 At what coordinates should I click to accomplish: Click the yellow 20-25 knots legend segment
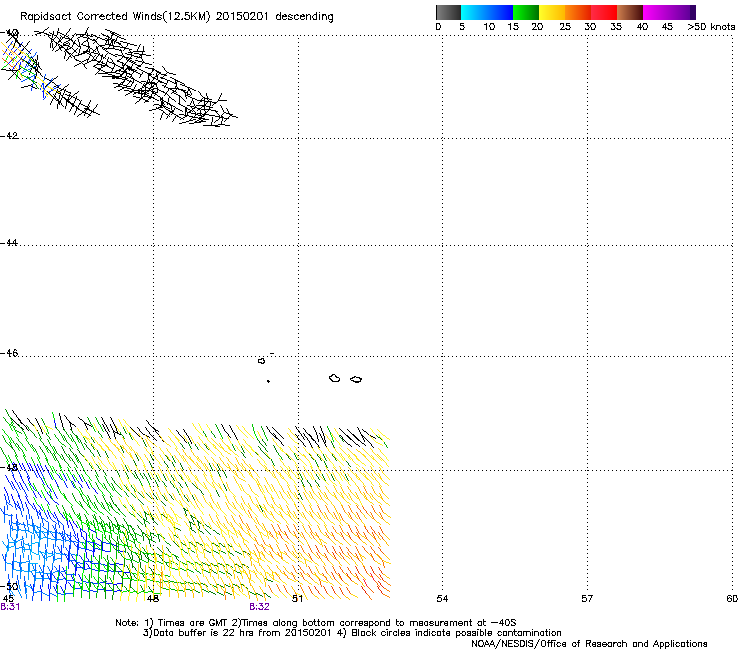point(552,12)
